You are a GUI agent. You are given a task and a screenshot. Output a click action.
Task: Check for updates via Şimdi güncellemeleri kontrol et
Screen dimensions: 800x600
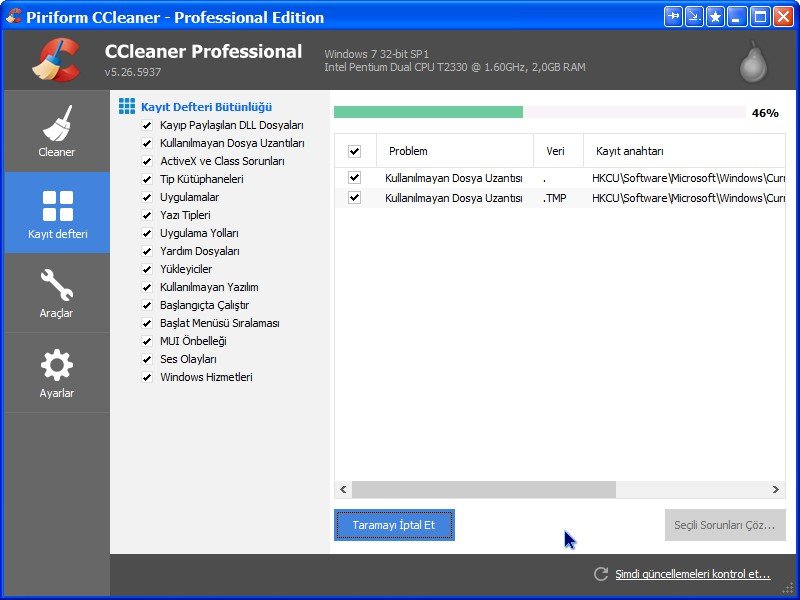692,574
